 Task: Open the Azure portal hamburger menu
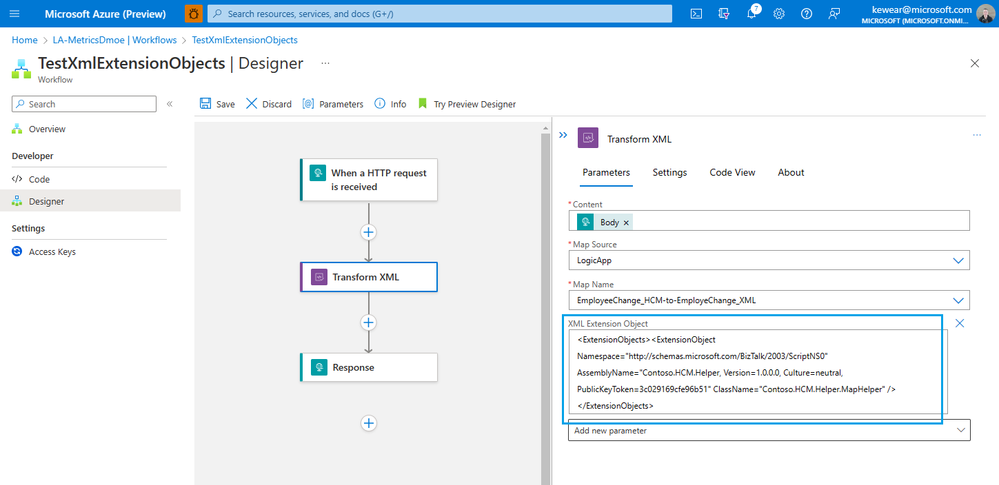[x=15, y=13]
